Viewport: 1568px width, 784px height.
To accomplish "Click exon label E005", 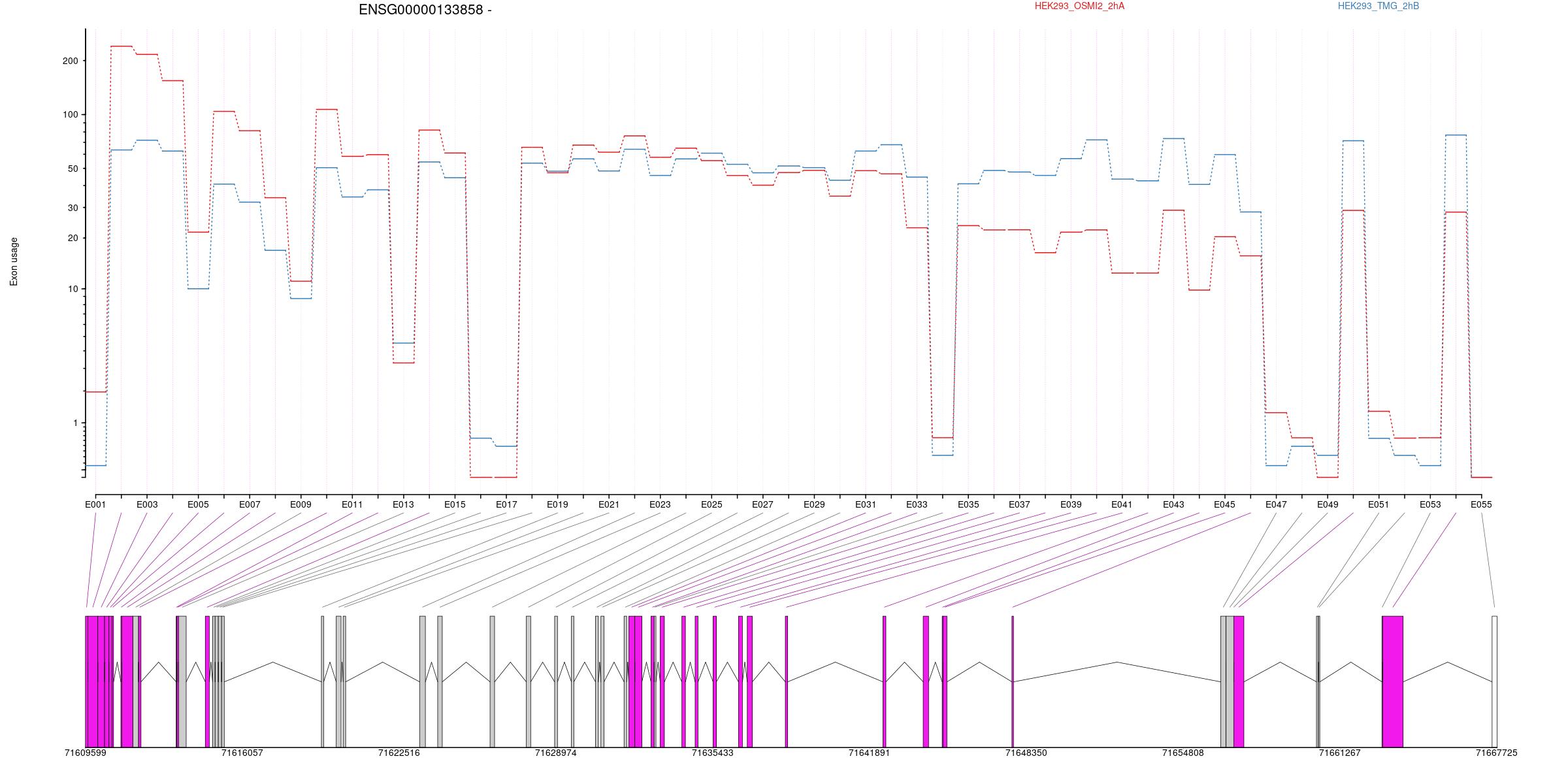I will point(198,504).
